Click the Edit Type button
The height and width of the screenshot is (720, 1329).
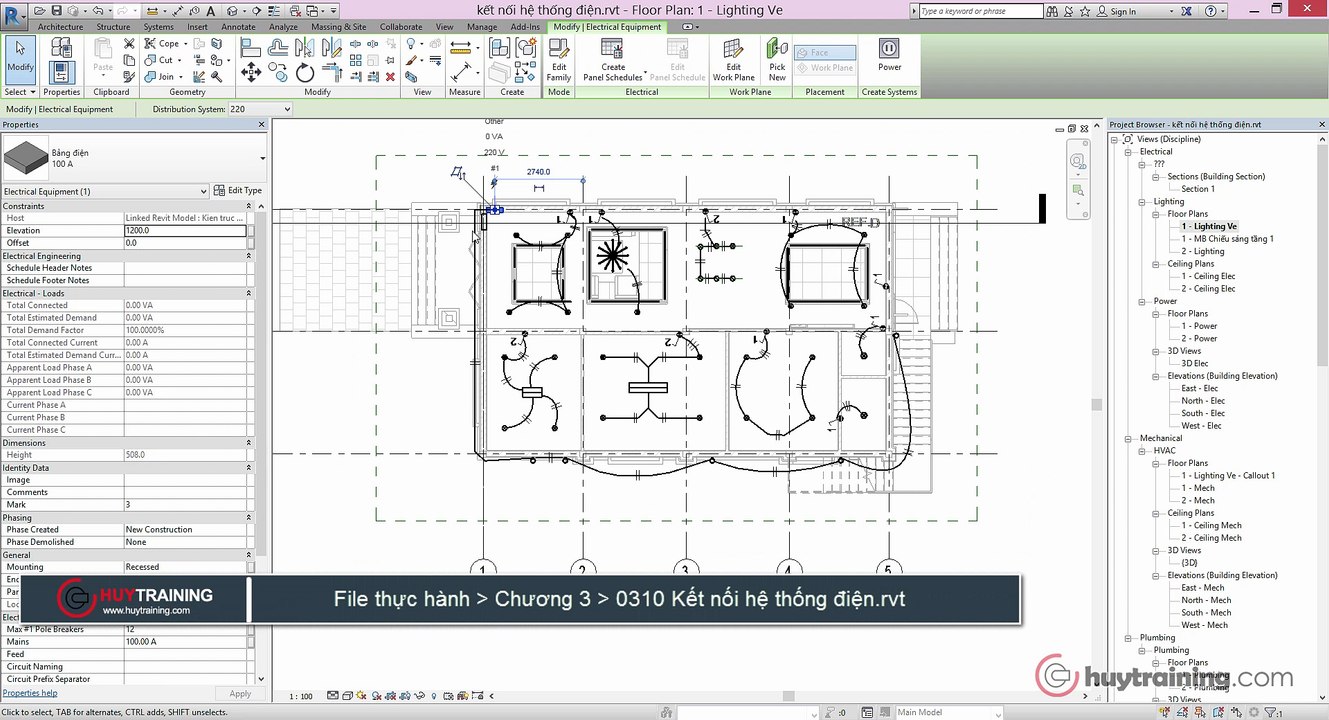coord(238,191)
